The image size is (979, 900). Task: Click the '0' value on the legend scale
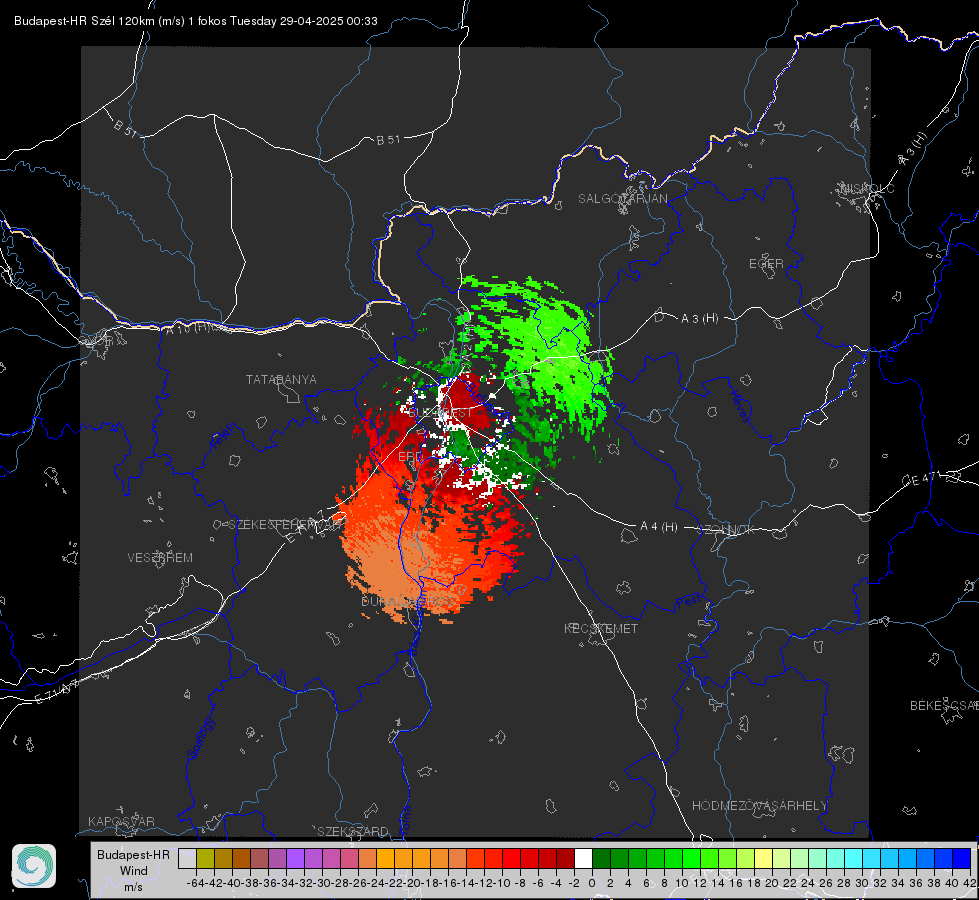pos(592,883)
